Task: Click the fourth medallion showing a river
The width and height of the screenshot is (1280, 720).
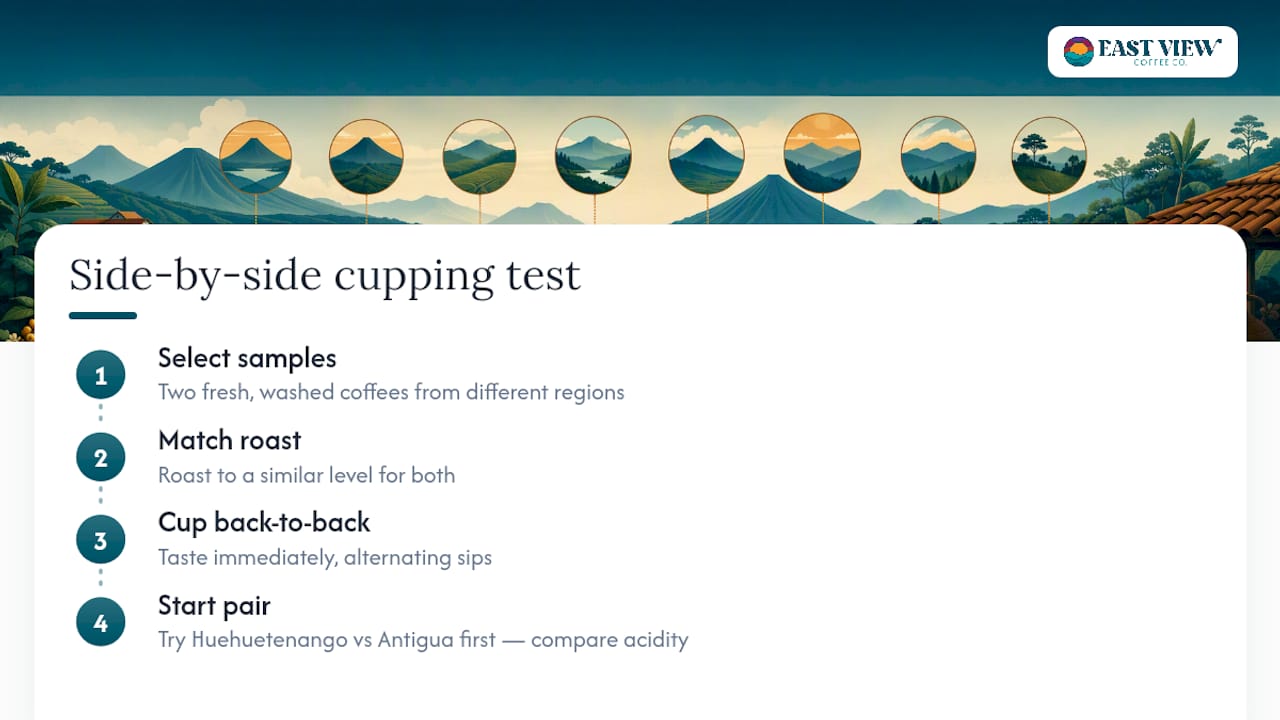Action: pos(593,155)
